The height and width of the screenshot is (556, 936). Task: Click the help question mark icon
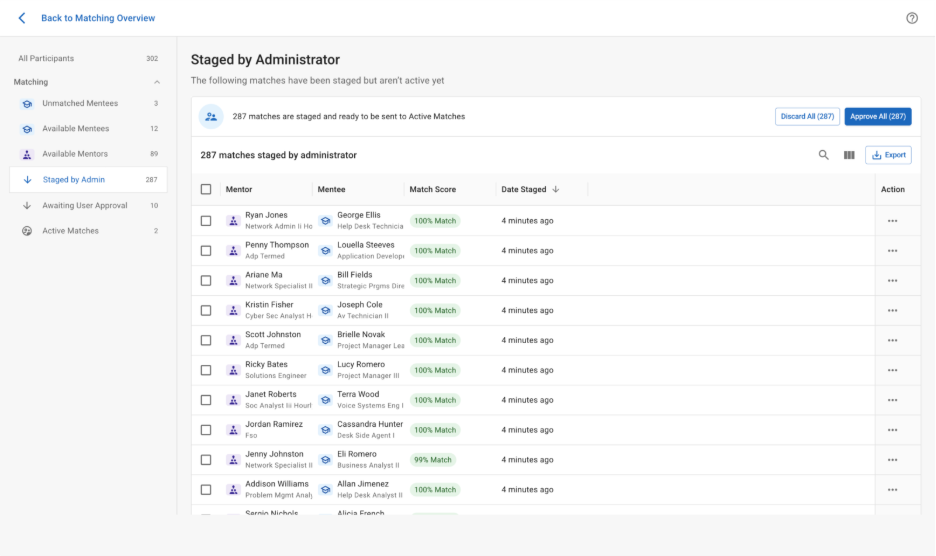912,18
